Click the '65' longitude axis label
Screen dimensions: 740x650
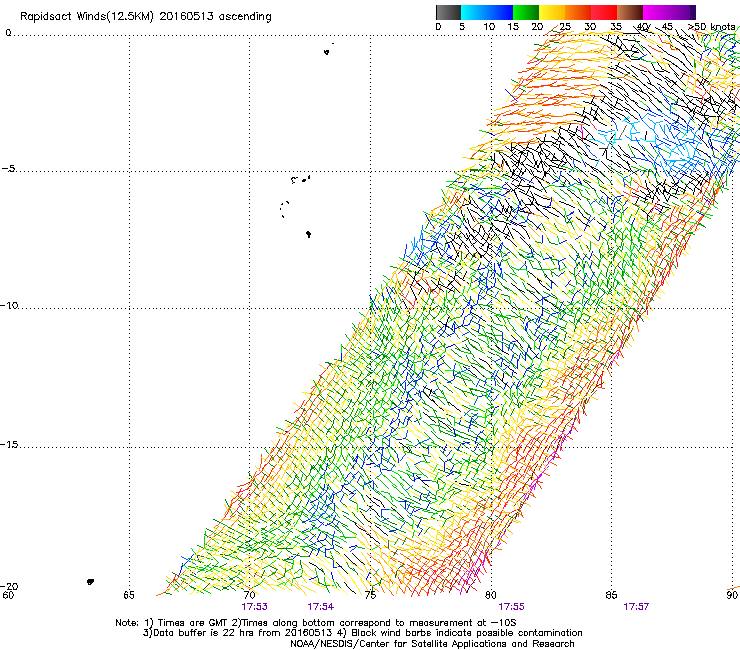pos(129,595)
